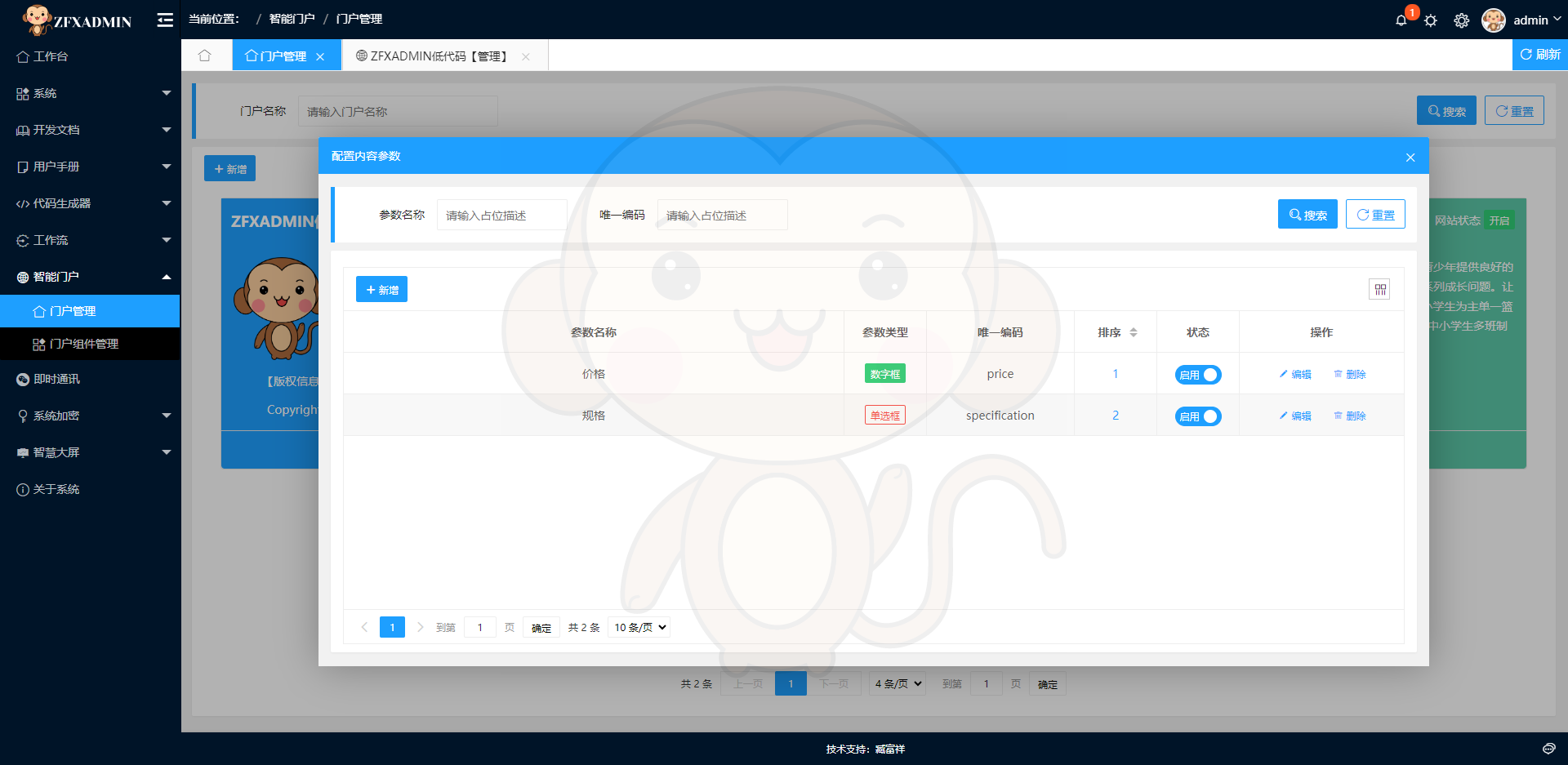Close the 门户管理 tab
Image resolution: width=1568 pixels, height=765 pixels.
pos(320,56)
